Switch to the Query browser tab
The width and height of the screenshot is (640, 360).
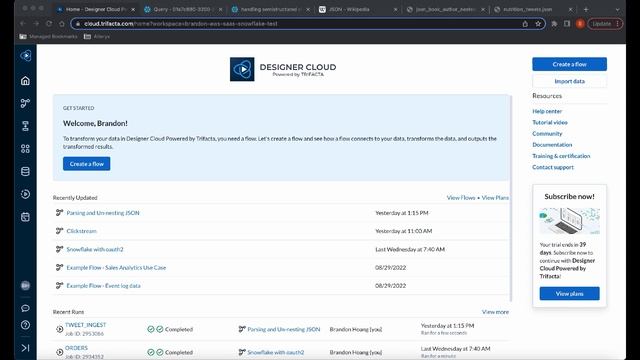183,9
